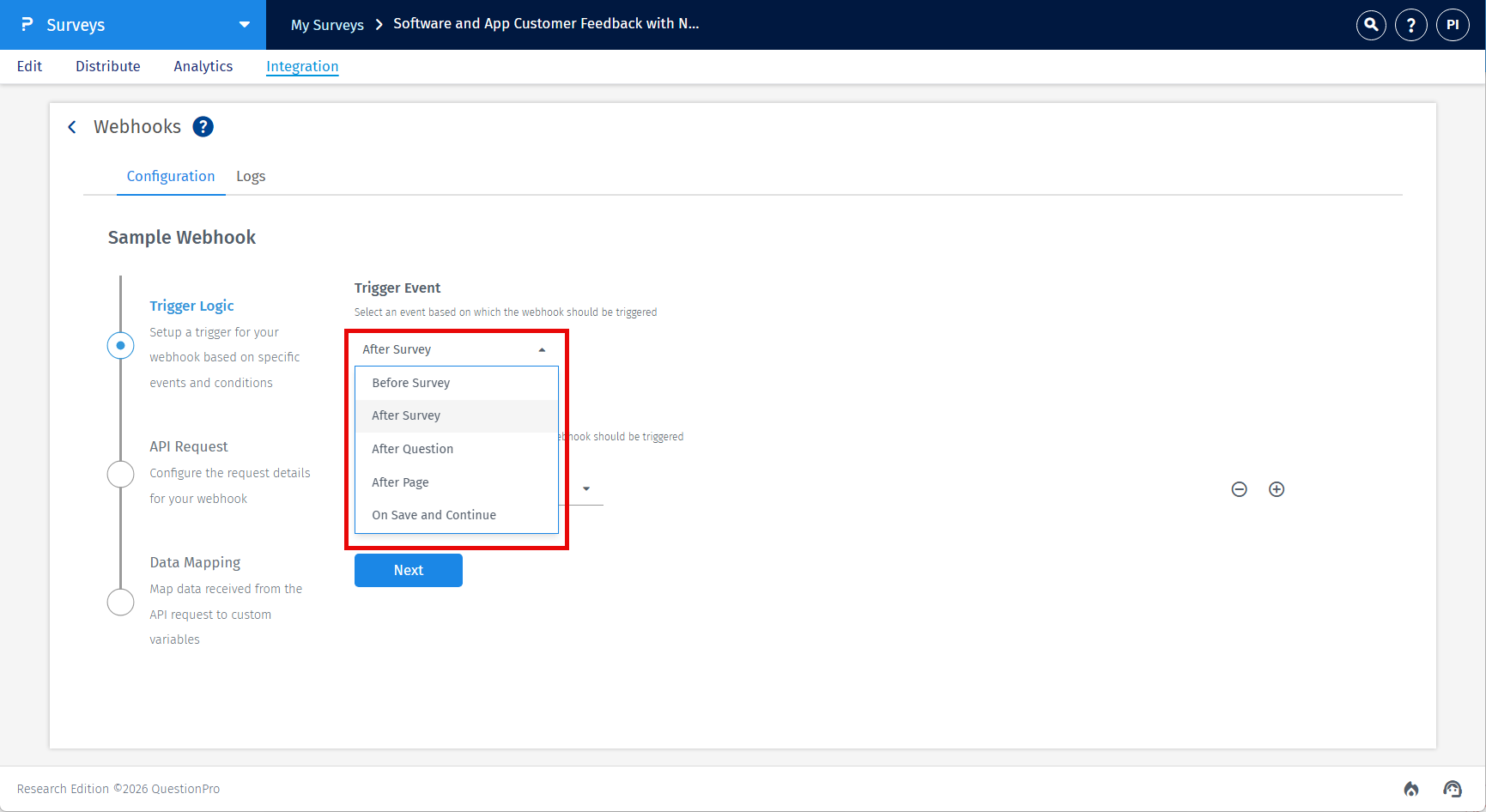Viewport: 1486px width, 812px height.
Task: Open support headset icon in footer
Action: (x=1453, y=789)
